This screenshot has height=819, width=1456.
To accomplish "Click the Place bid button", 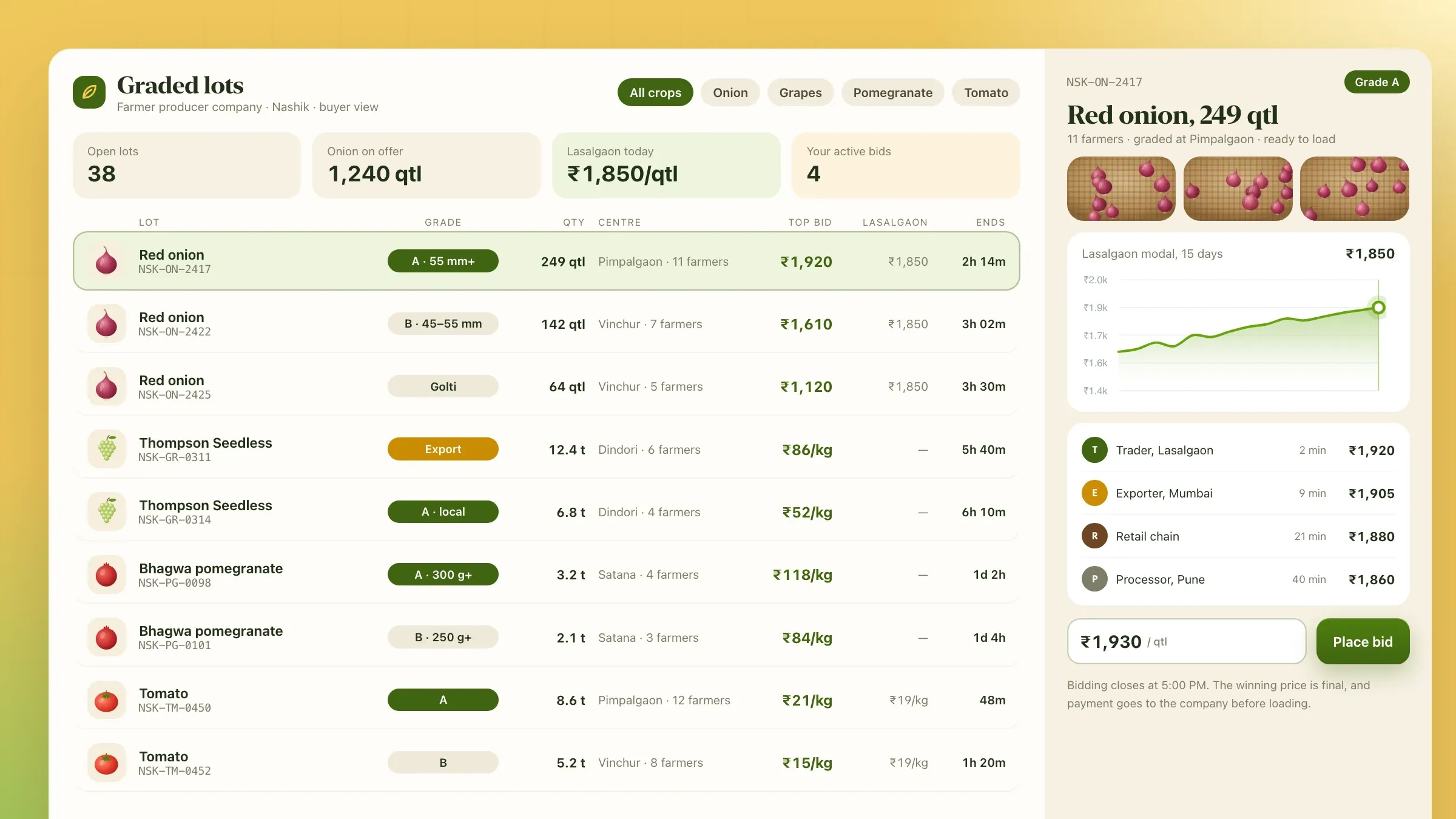I will (x=1363, y=641).
